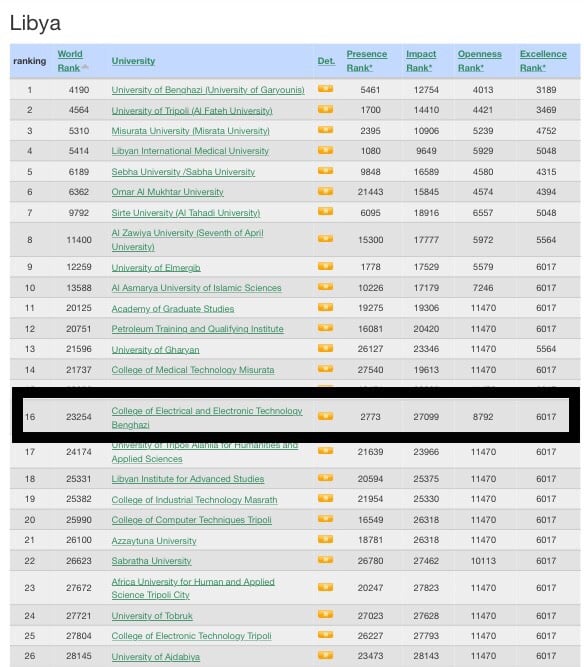Open details icon for Sabratha University
The width and height of the screenshot is (584, 667).
325,560
